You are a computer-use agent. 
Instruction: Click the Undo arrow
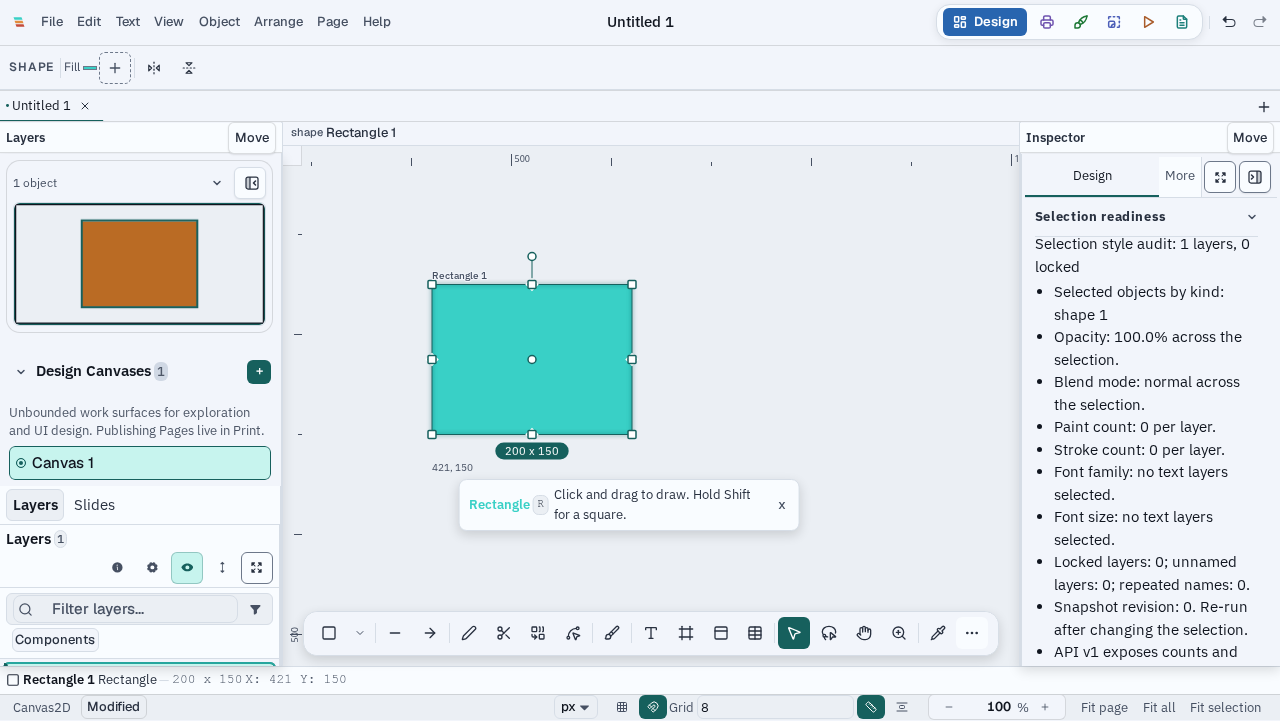(x=1229, y=22)
